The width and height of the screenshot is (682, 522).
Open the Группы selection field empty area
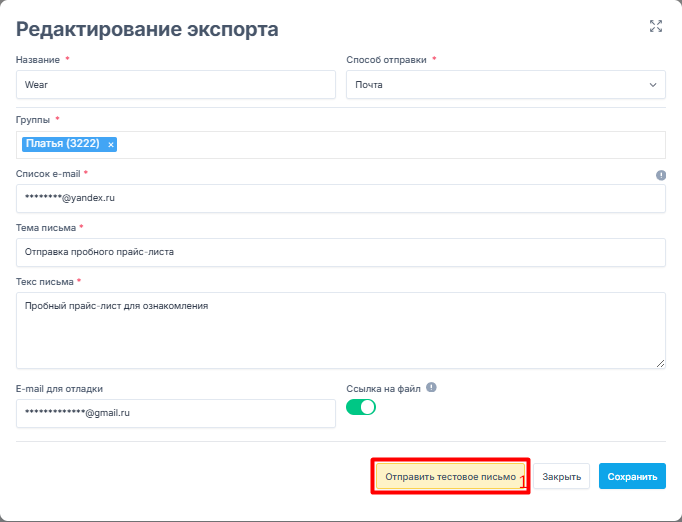[x=390, y=144]
